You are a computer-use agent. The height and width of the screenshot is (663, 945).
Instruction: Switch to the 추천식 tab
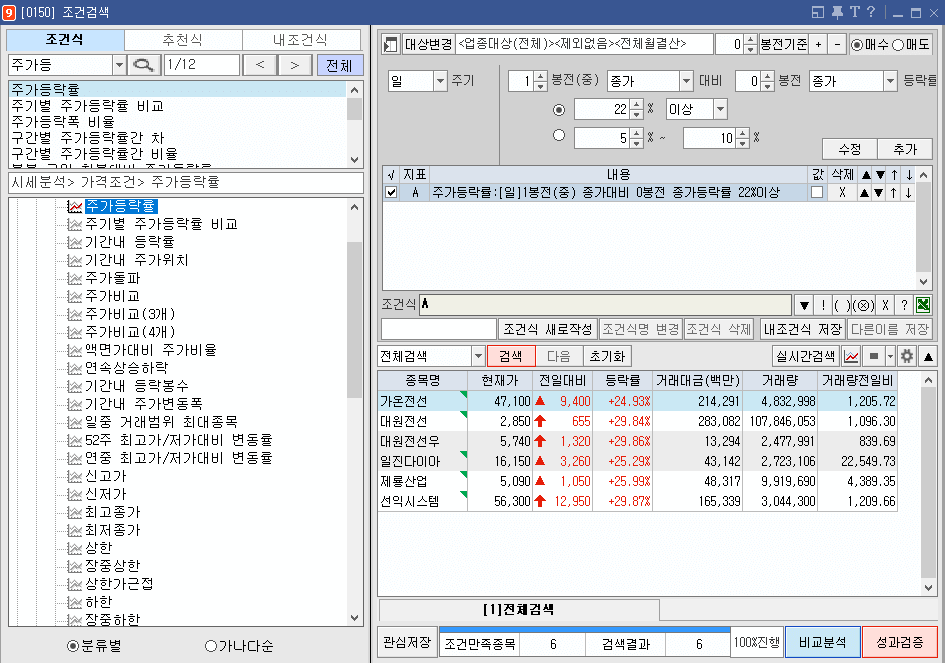point(182,40)
